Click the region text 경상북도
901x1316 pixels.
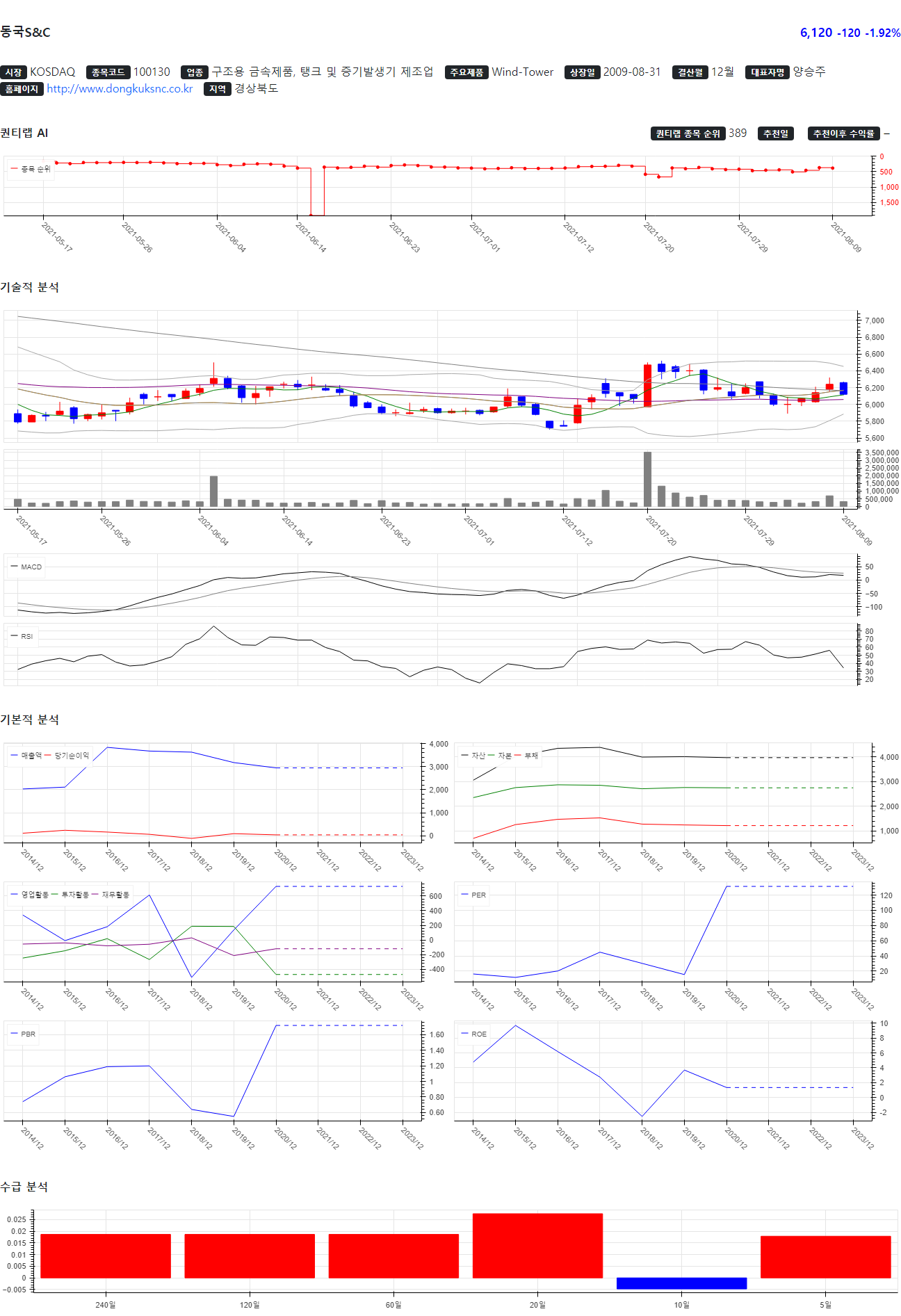tap(257, 88)
